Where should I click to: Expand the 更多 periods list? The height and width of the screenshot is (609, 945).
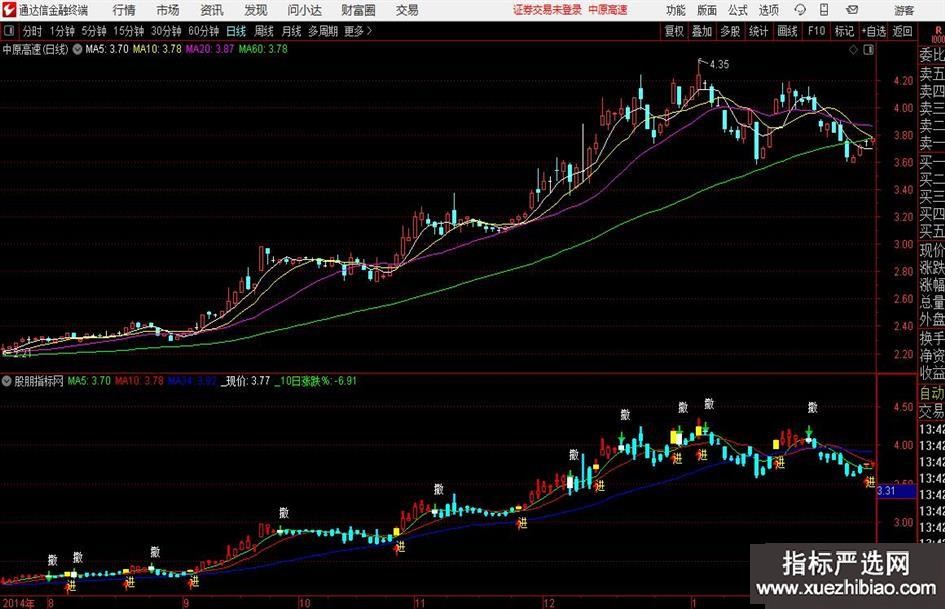pyautogui.click(x=359, y=31)
